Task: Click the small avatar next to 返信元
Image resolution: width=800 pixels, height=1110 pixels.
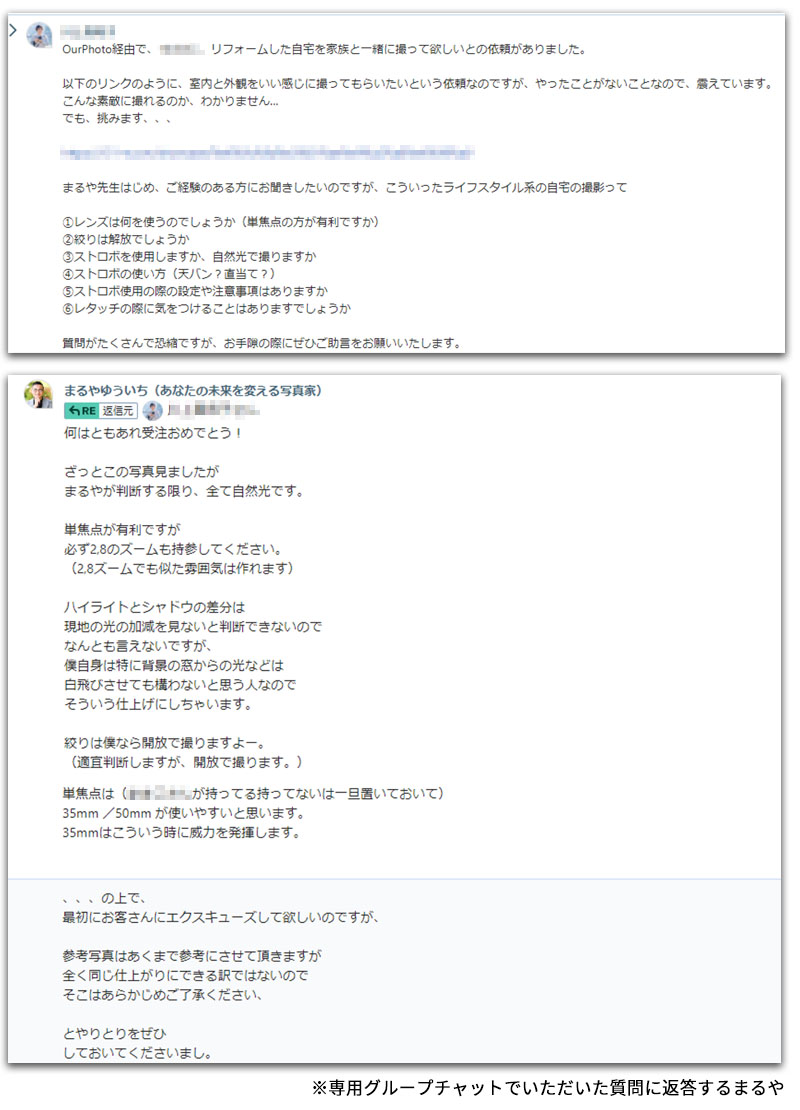Action: point(153,410)
